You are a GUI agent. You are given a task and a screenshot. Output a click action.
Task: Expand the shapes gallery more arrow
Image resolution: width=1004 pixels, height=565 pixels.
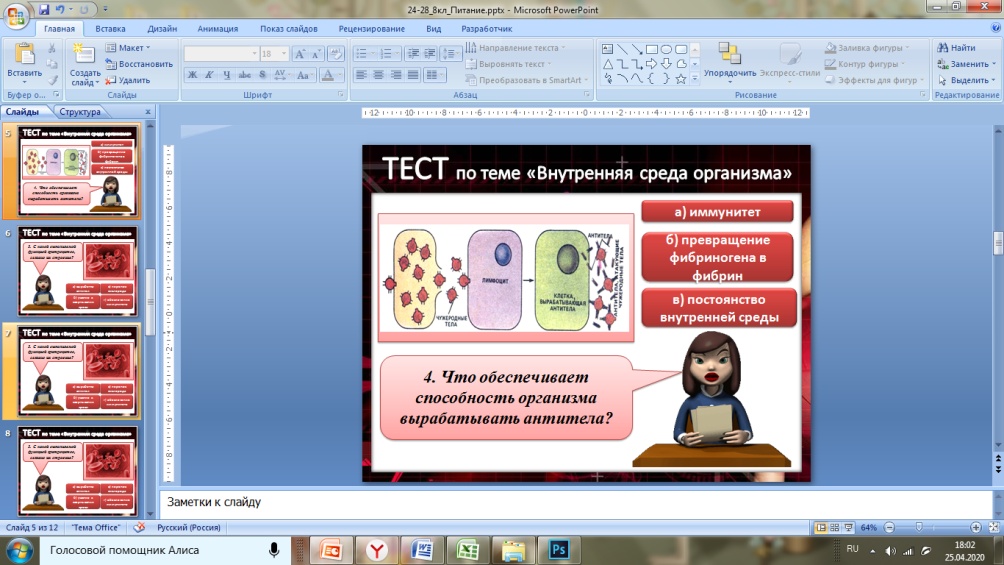pos(695,80)
